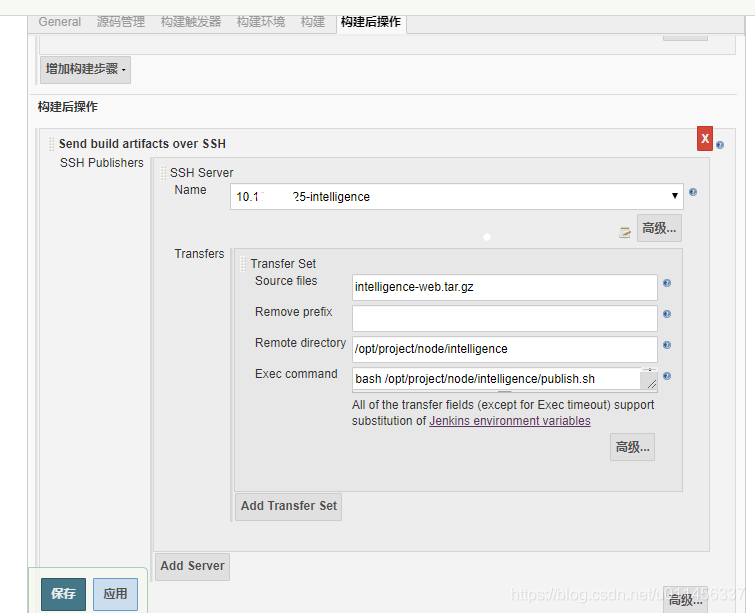Image resolution: width=755 pixels, height=613 pixels.
Task: Focus the Exec command text area
Action: tap(505, 379)
